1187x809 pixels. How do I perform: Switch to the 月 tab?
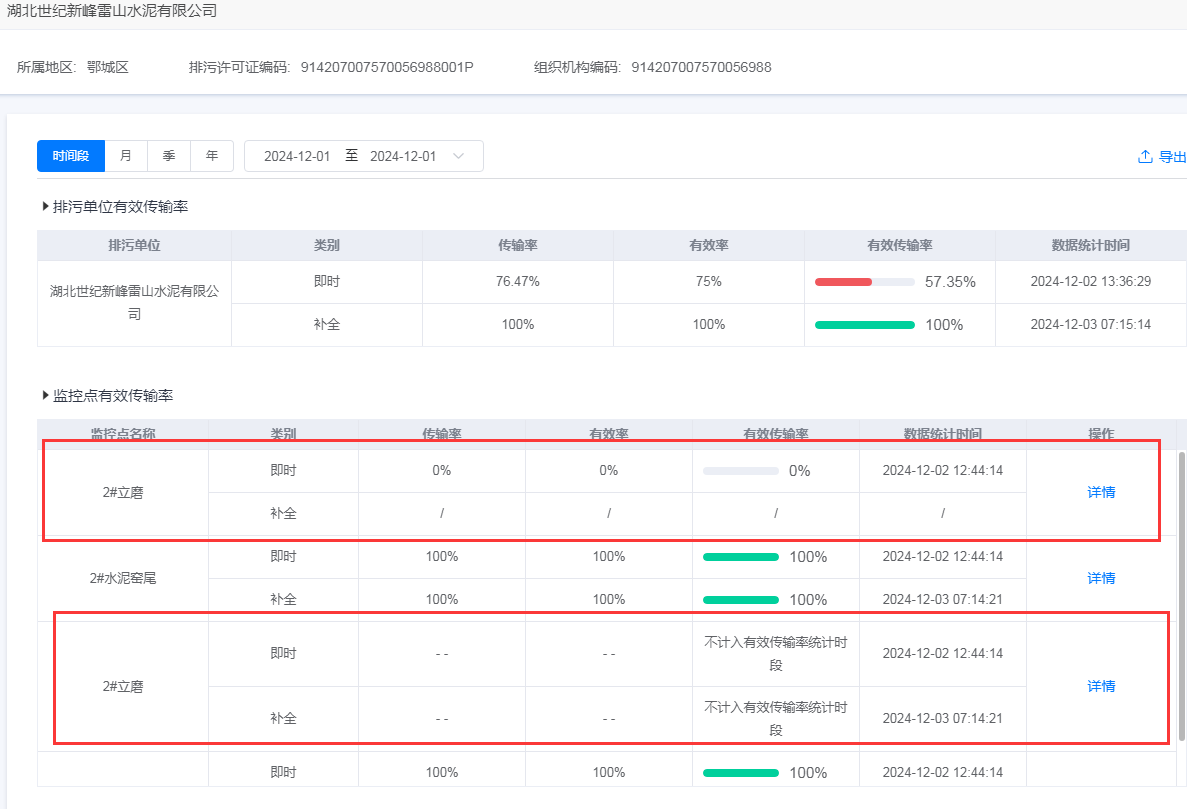click(x=126, y=156)
